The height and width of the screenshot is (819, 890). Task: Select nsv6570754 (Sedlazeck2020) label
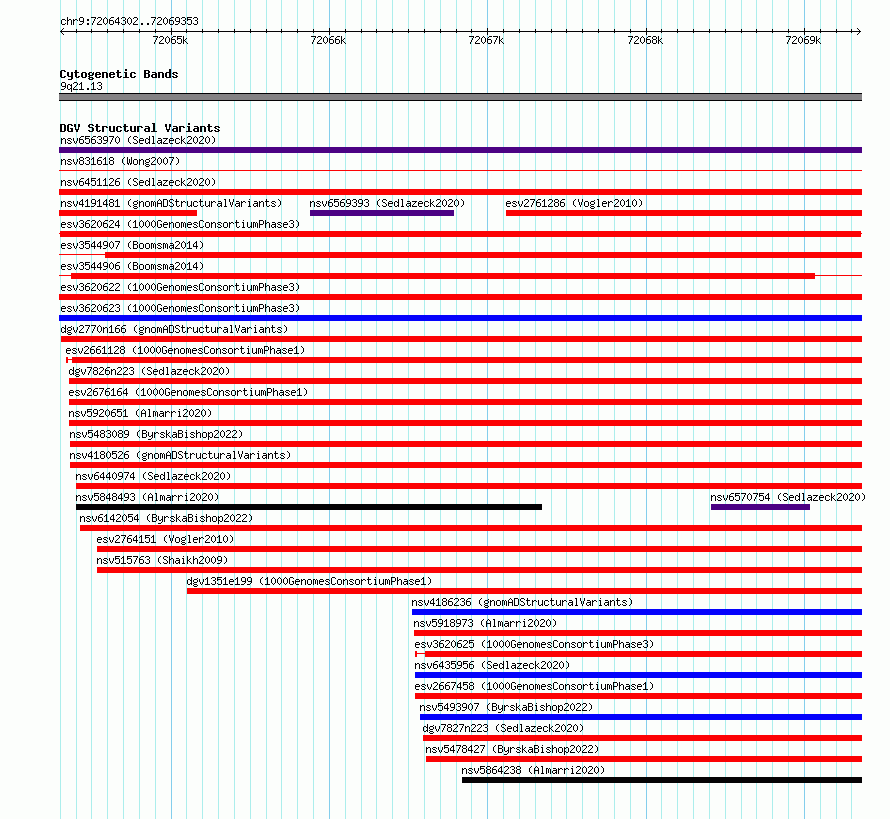click(x=788, y=497)
